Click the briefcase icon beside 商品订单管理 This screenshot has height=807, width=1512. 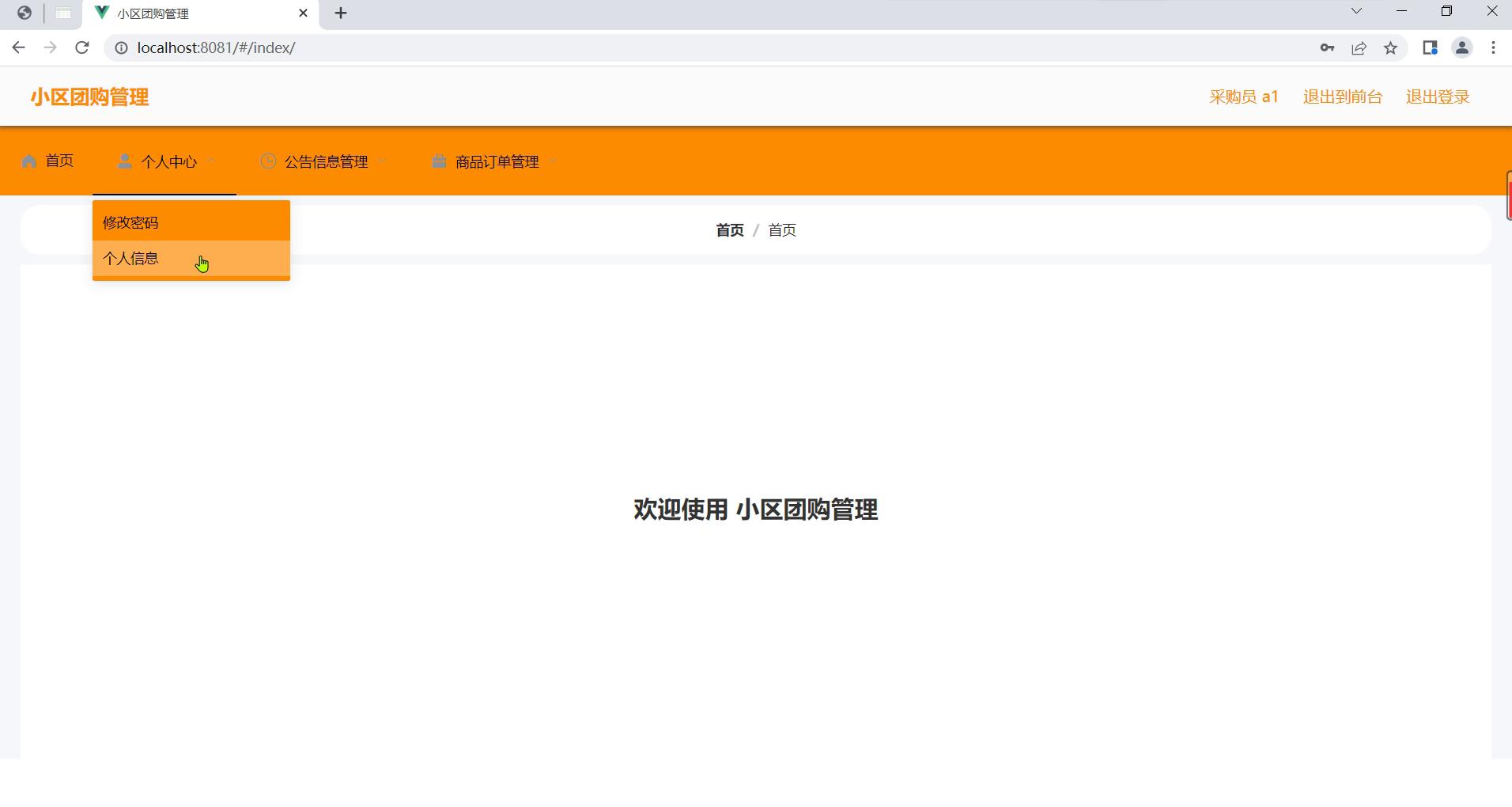pos(439,161)
